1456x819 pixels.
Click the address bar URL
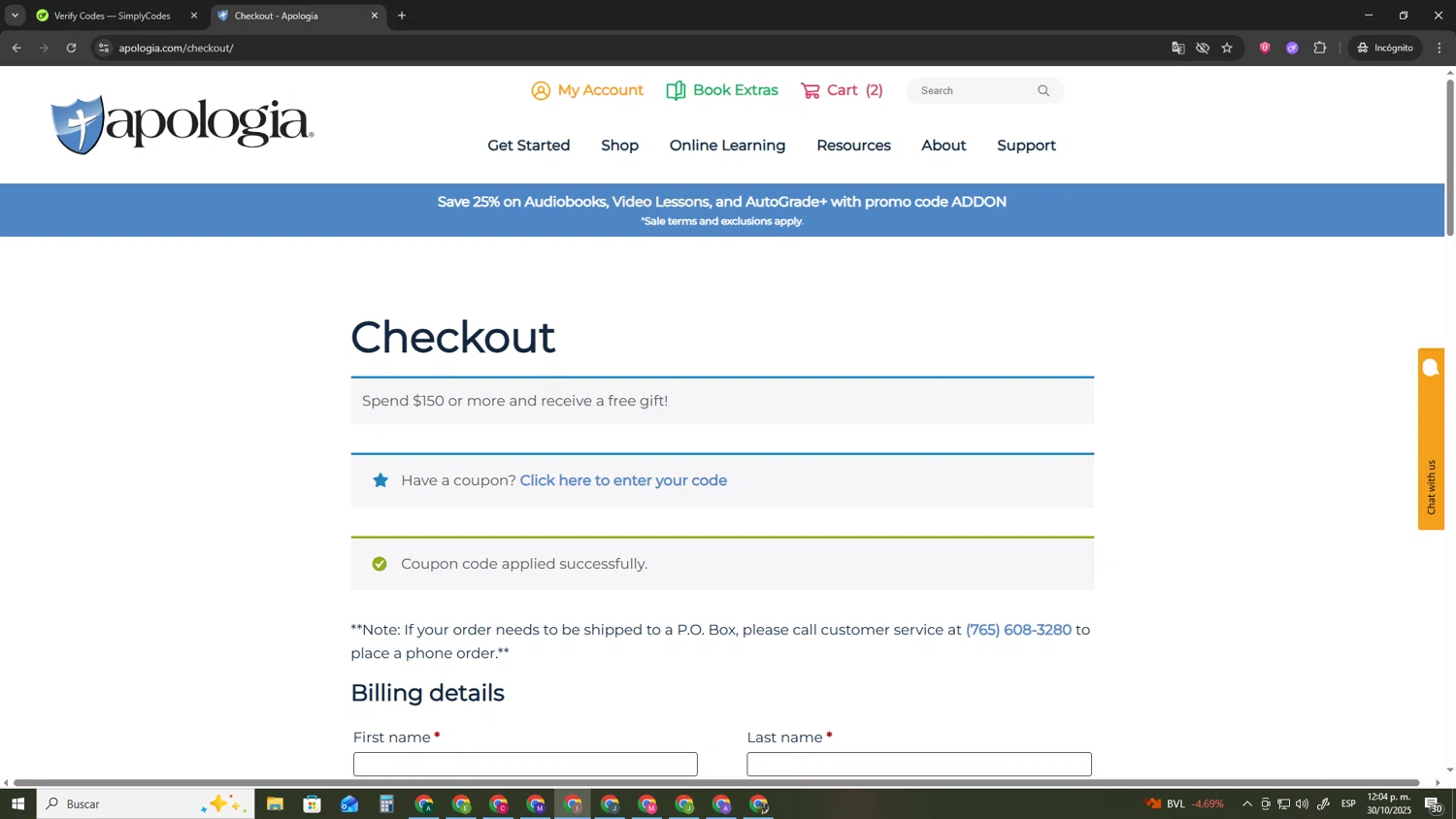tap(176, 49)
